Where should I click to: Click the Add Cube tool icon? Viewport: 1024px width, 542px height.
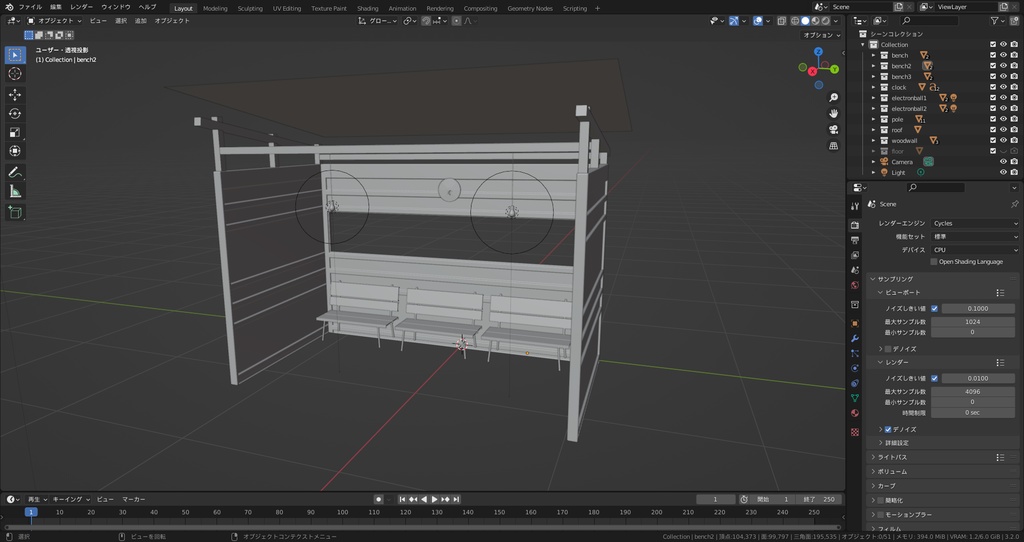pos(15,212)
